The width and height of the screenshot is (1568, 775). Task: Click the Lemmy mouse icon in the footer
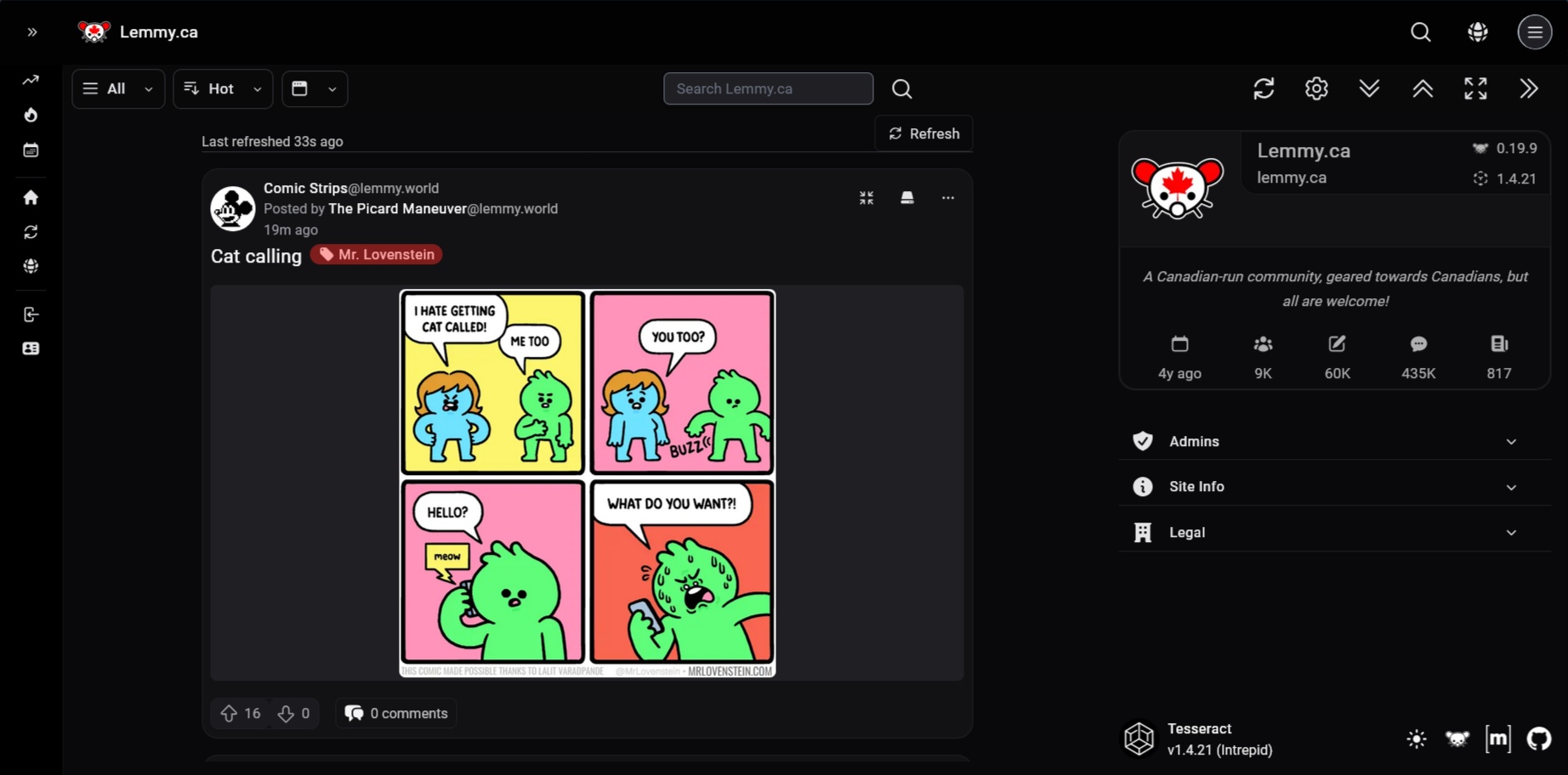[x=1457, y=739]
